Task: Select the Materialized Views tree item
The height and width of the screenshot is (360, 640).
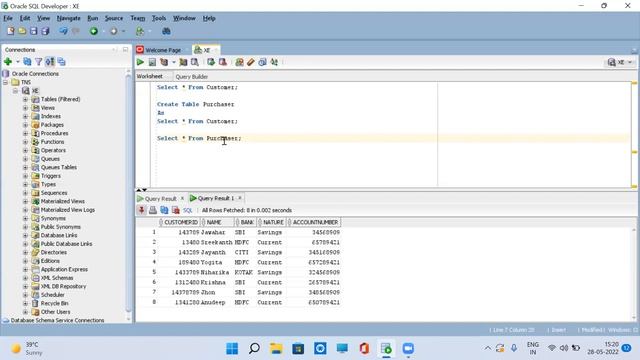Action: pyautogui.click(x=62, y=201)
